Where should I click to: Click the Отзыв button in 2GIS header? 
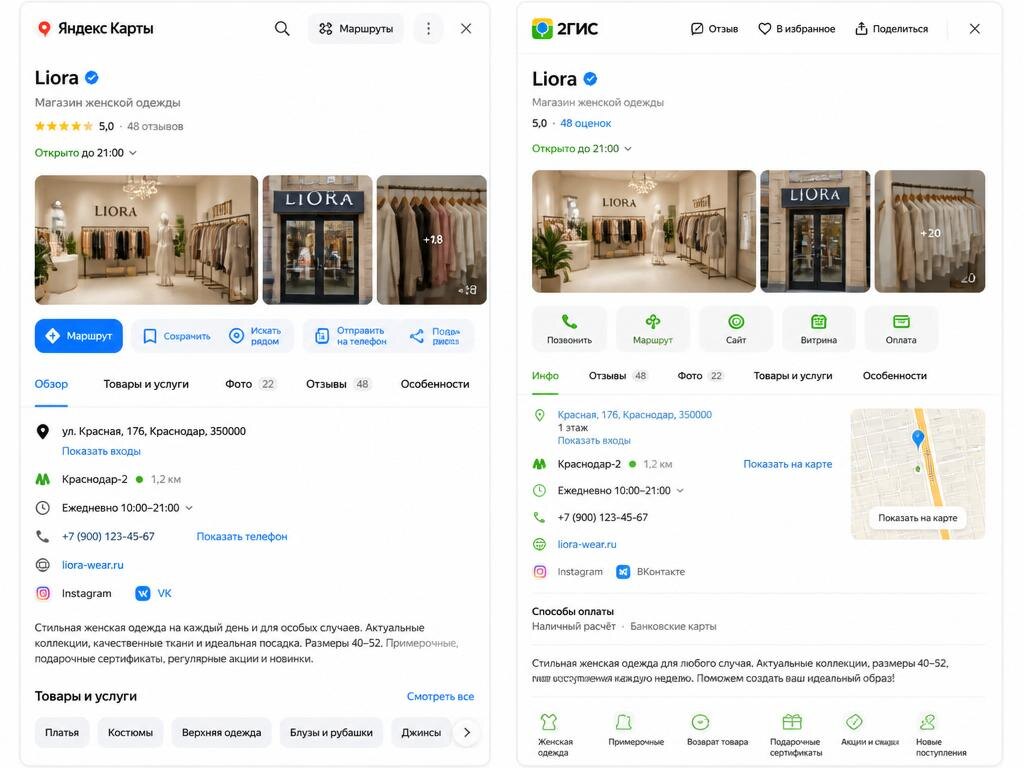(714, 29)
